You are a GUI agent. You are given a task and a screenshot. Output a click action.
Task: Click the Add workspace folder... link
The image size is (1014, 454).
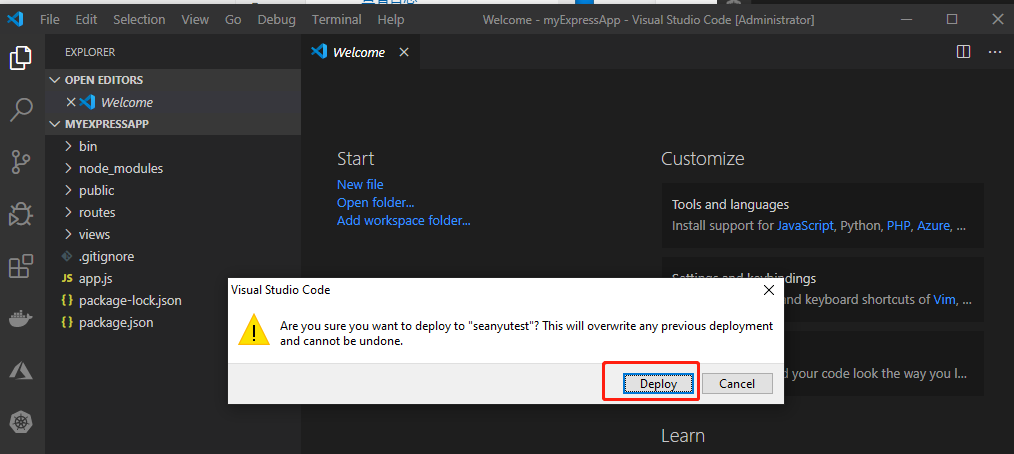[404, 221]
